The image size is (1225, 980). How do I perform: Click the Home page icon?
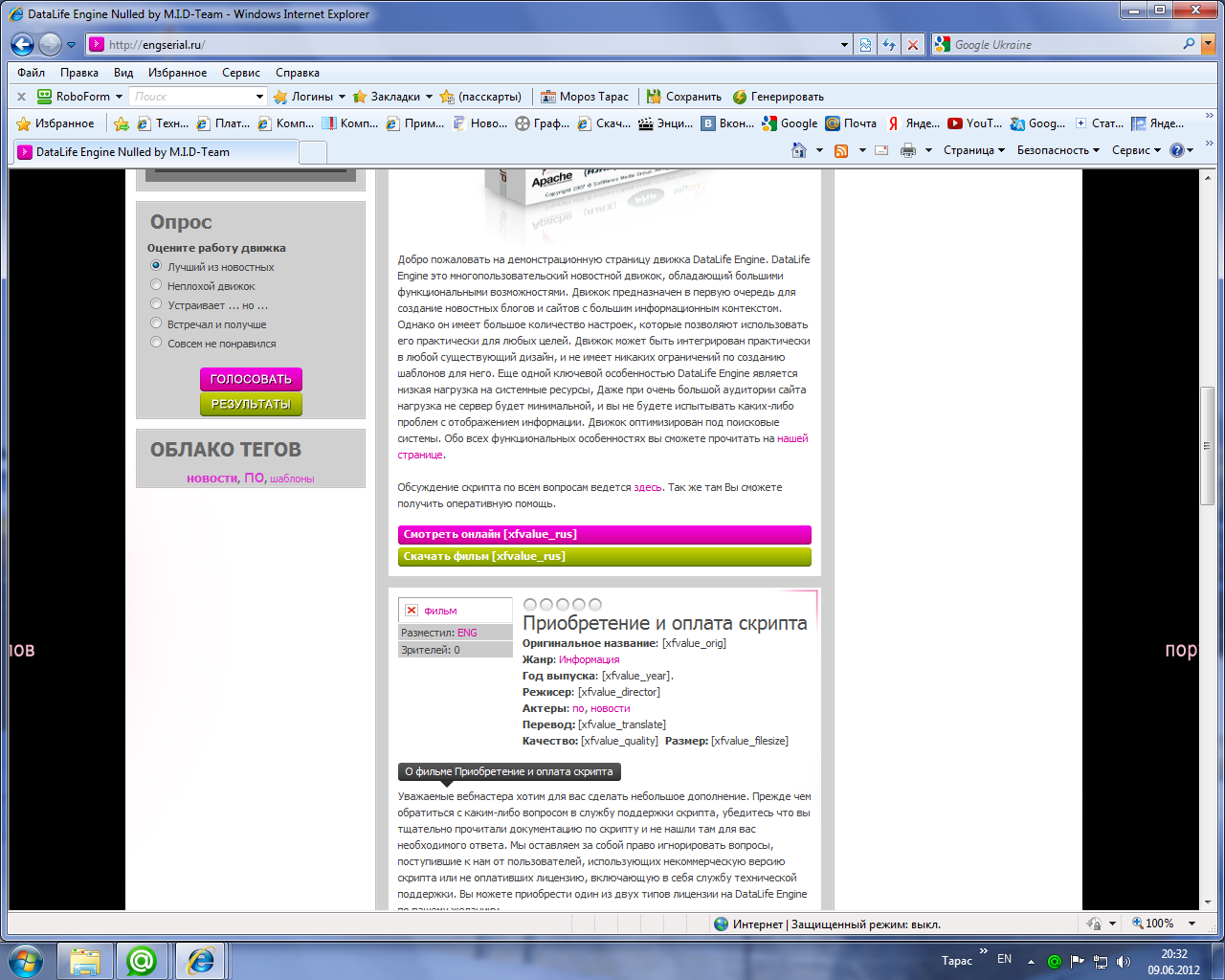[x=799, y=150]
